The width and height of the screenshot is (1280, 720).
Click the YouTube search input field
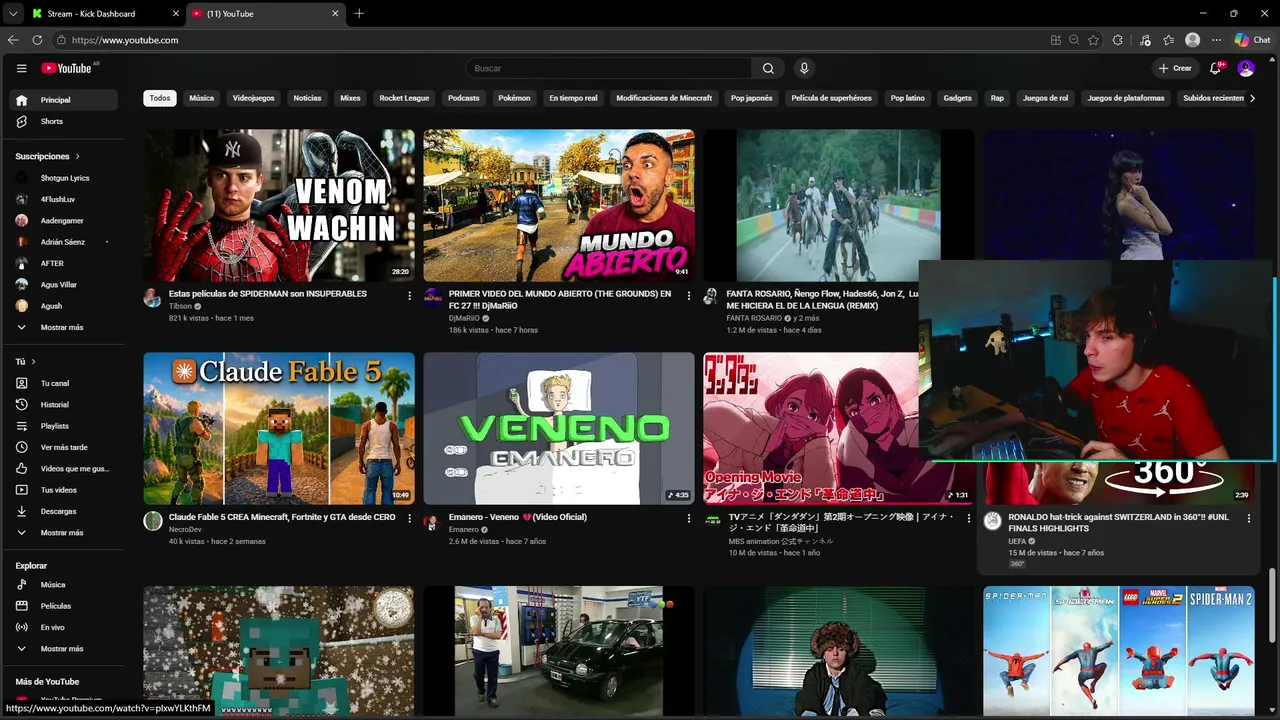608,68
